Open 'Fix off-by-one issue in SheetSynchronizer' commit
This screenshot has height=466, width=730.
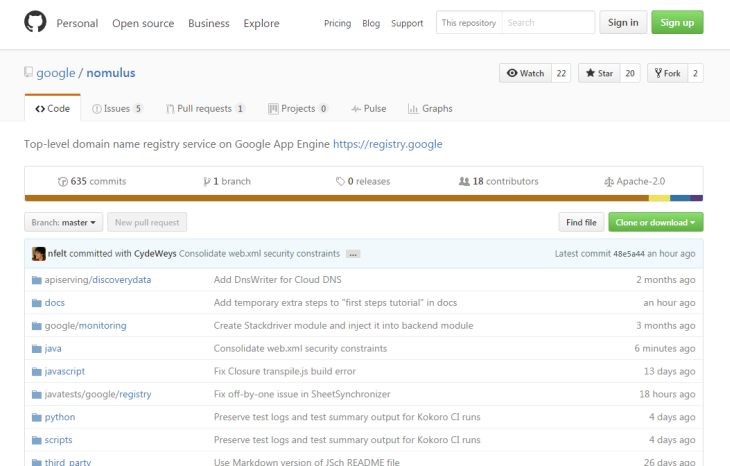[302, 394]
